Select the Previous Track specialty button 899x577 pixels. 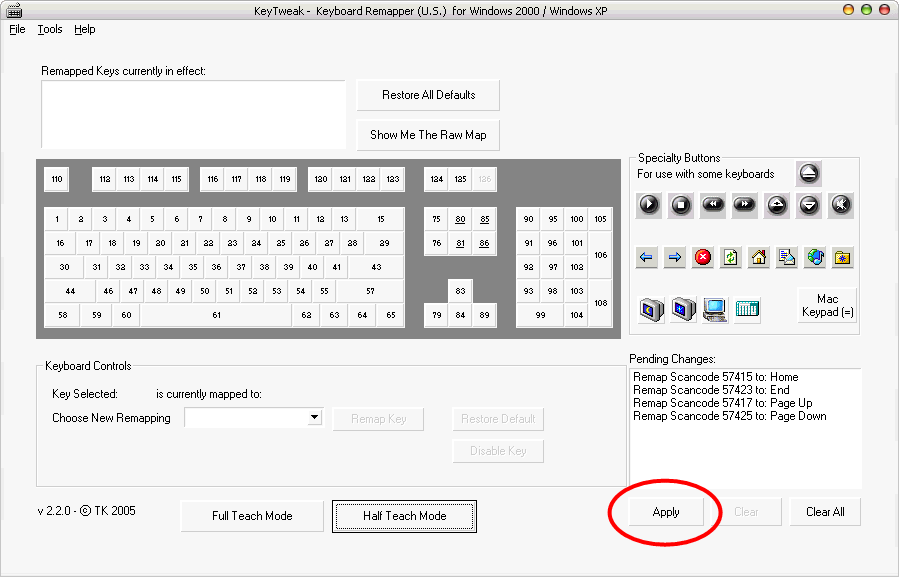[x=713, y=205]
